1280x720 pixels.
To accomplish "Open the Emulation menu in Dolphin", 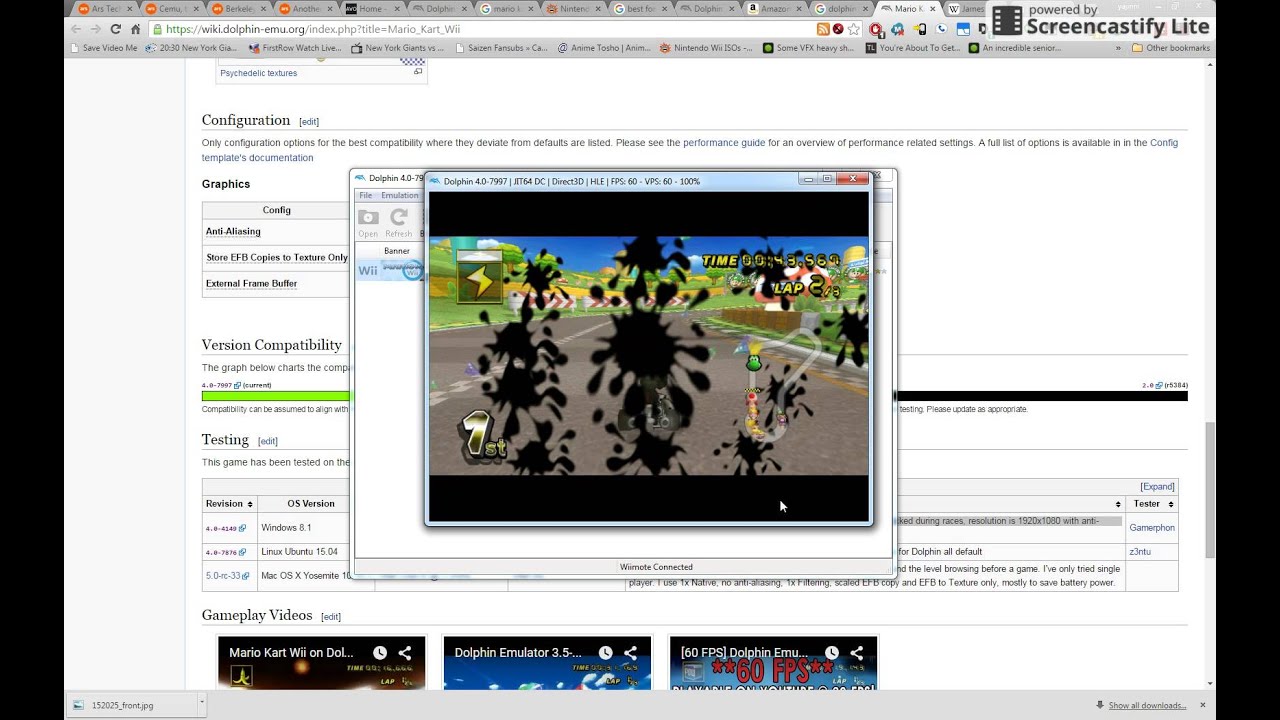I will 399,195.
